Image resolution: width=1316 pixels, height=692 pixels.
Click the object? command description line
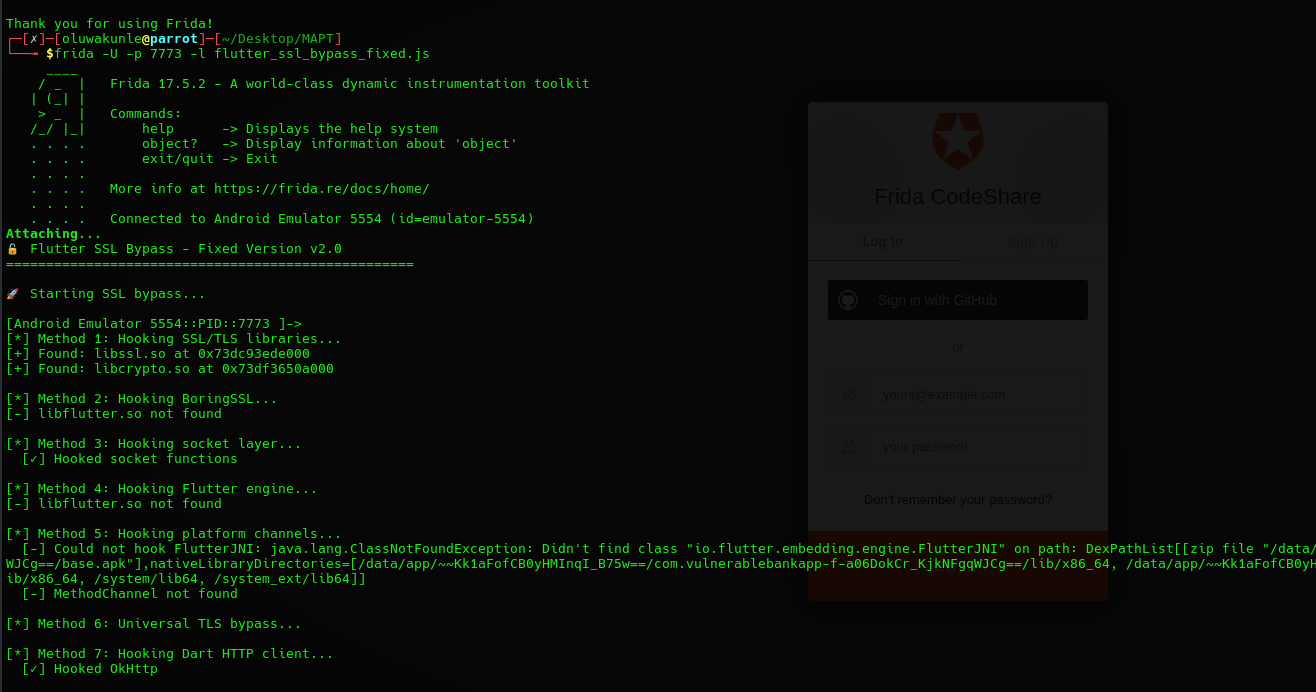[x=330, y=144]
